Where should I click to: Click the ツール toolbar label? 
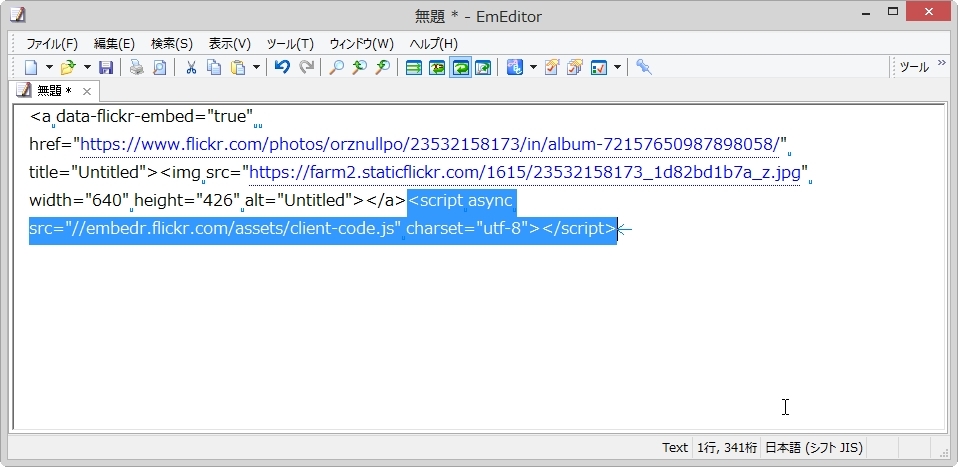914,67
